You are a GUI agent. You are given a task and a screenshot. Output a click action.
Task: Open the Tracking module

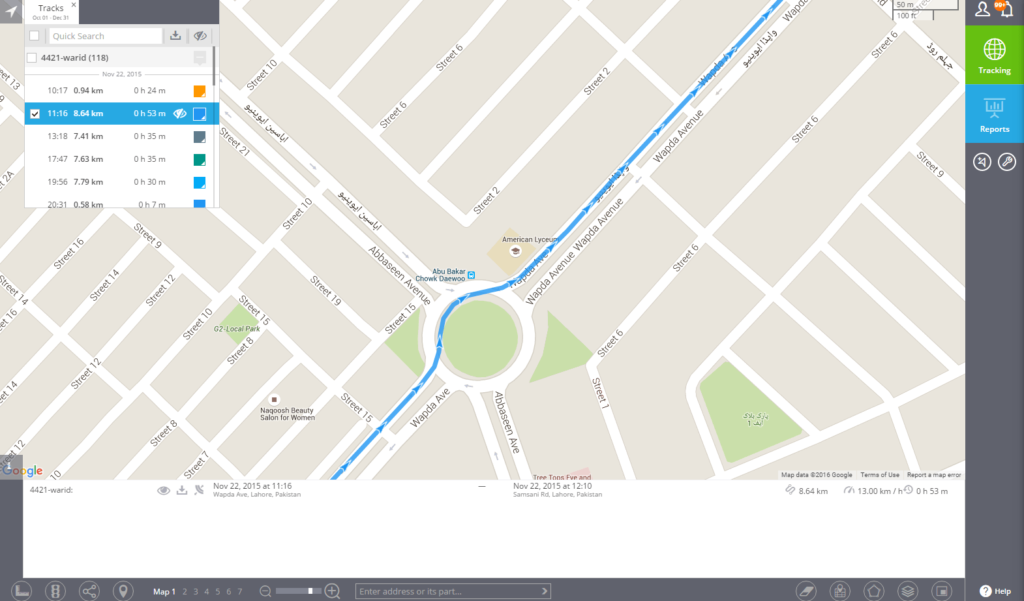coord(994,54)
